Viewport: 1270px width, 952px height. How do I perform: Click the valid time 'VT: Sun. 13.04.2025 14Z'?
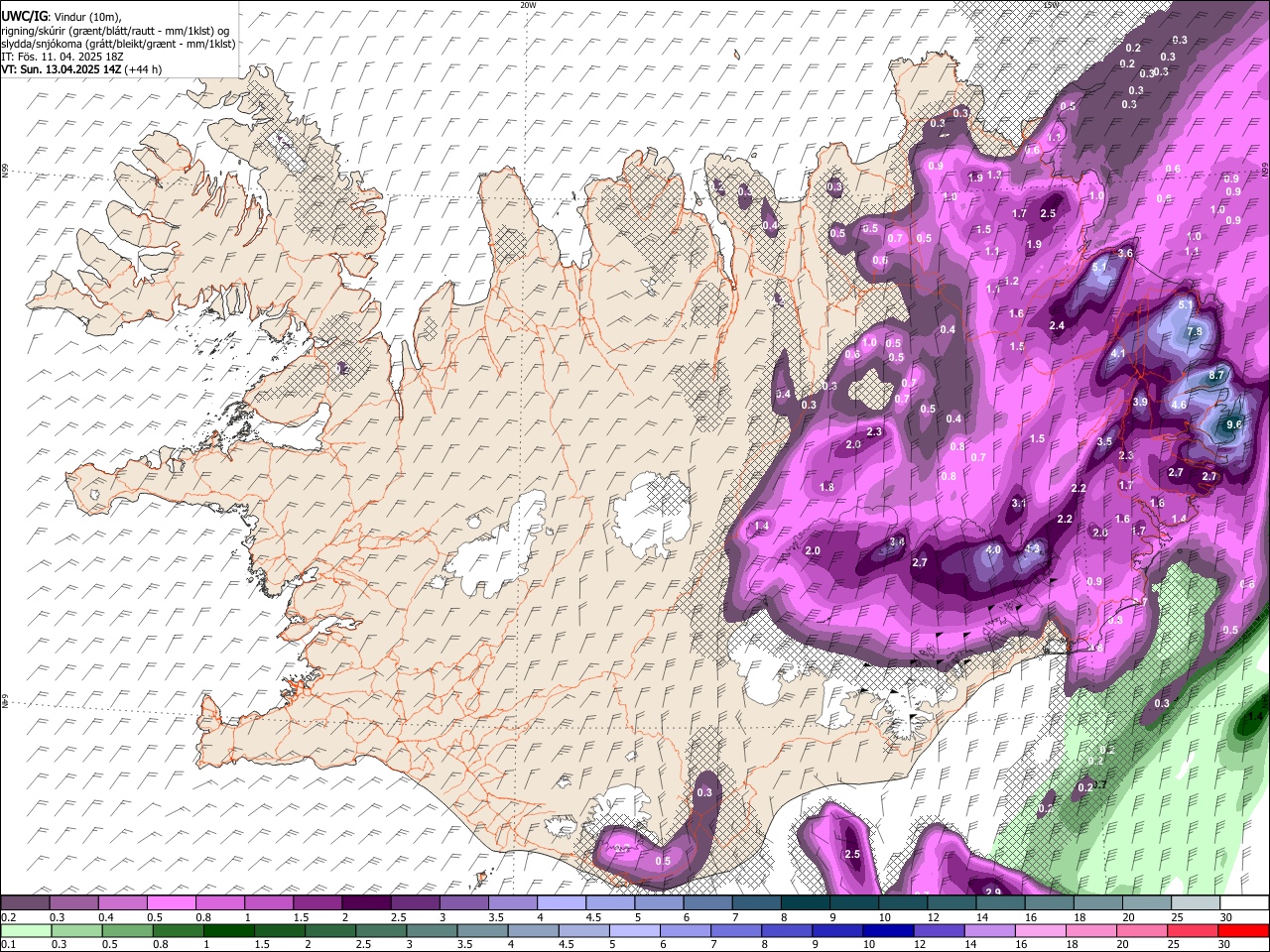62,69
